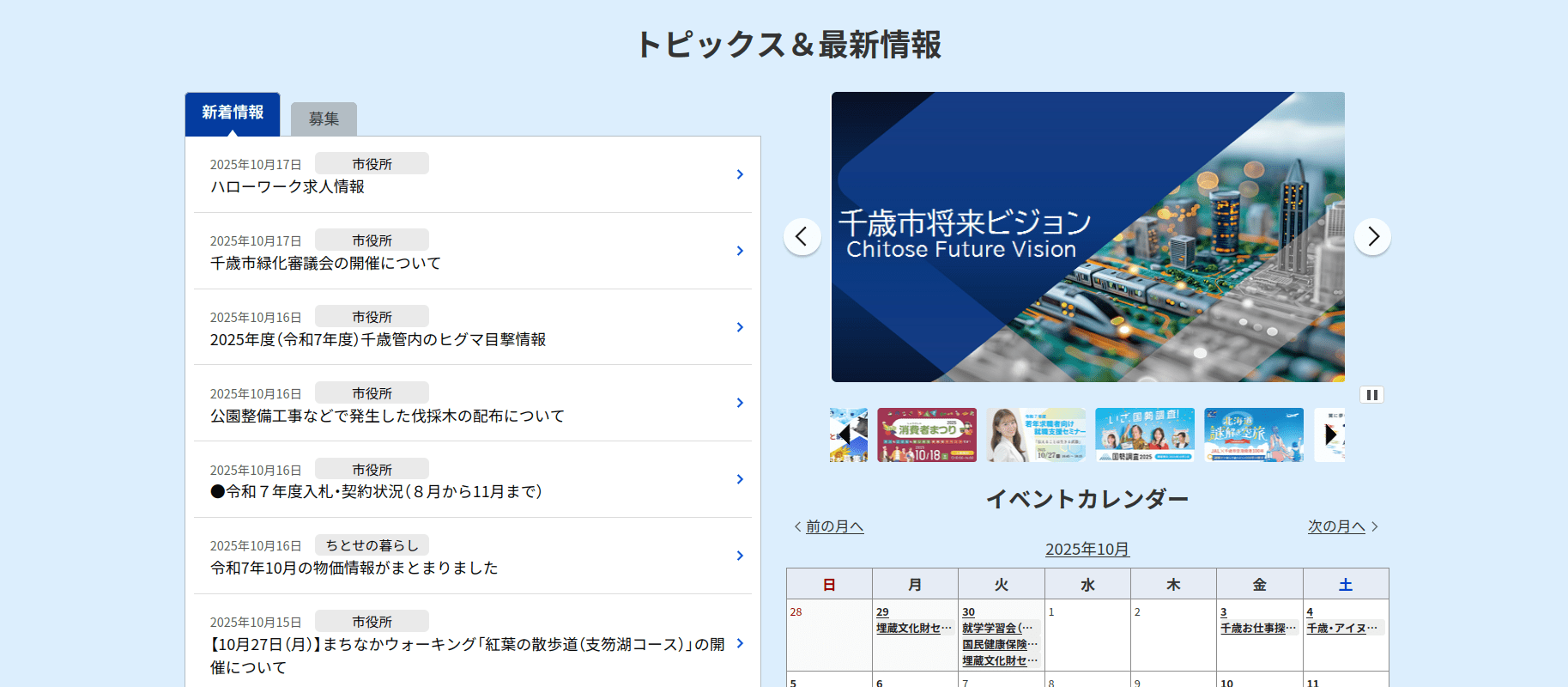
Task: Open 千歳お仕事探 event on the 3rd
Action: point(1257,629)
